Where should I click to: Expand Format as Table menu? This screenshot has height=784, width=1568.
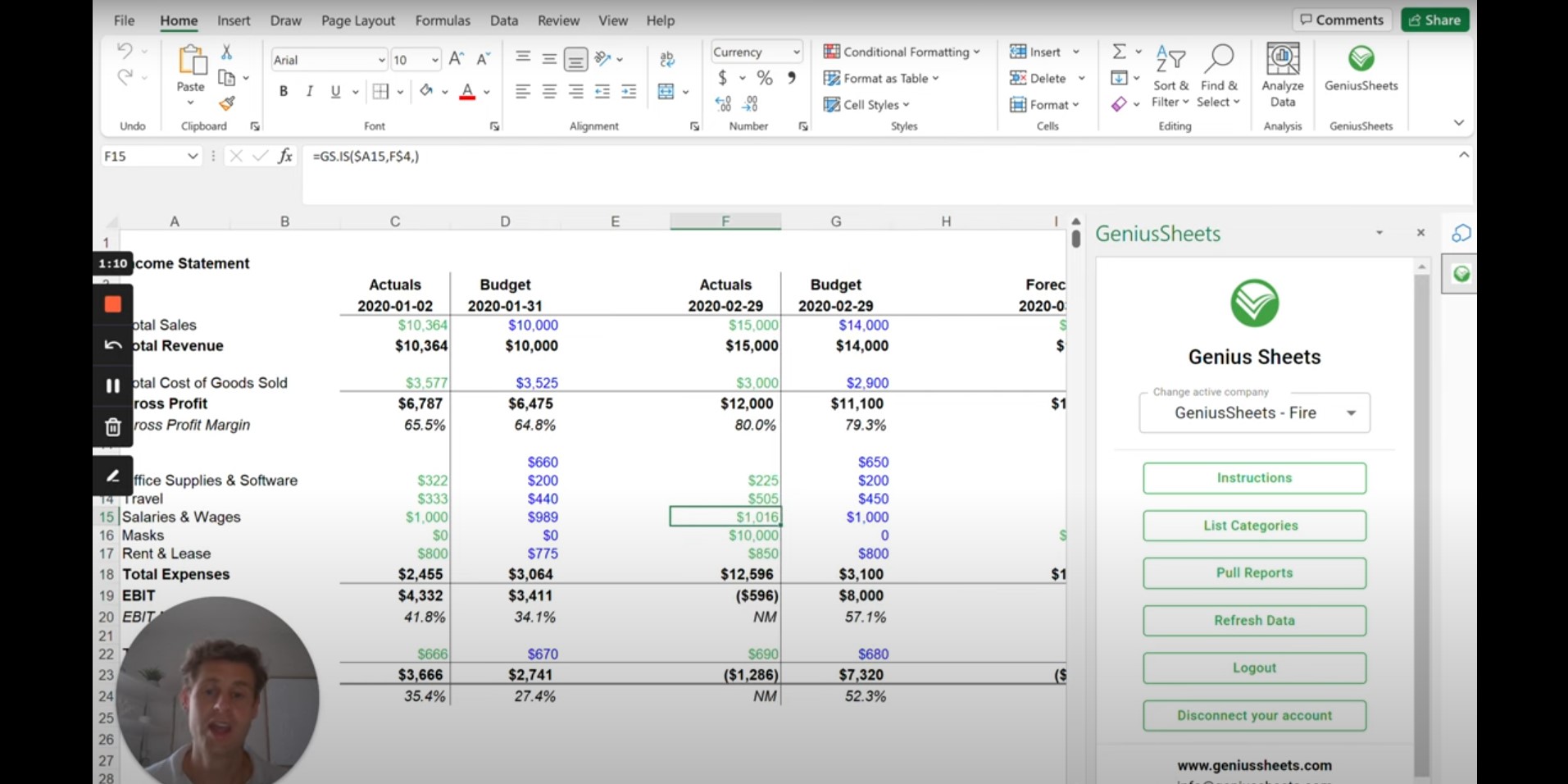[x=881, y=78]
